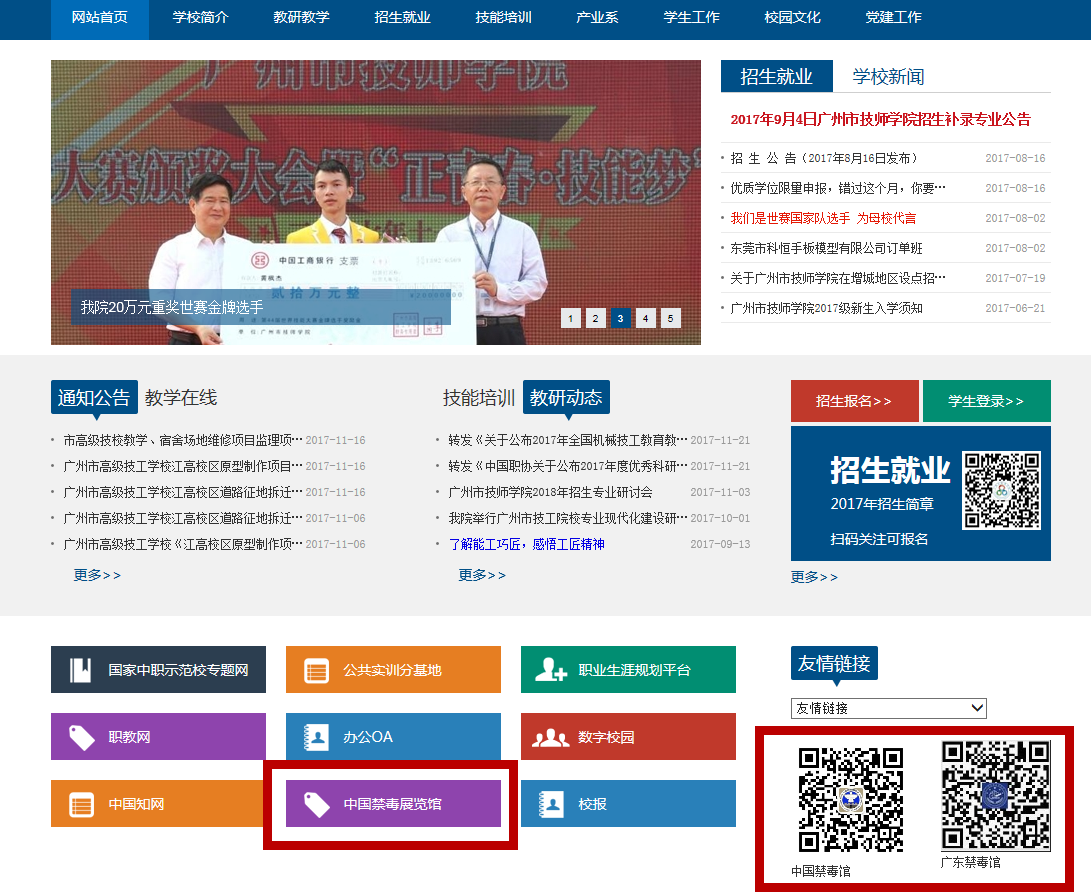Image resolution: width=1091 pixels, height=896 pixels.
Task: Click the 招生就业 banner QR code
Action: coord(1001,490)
